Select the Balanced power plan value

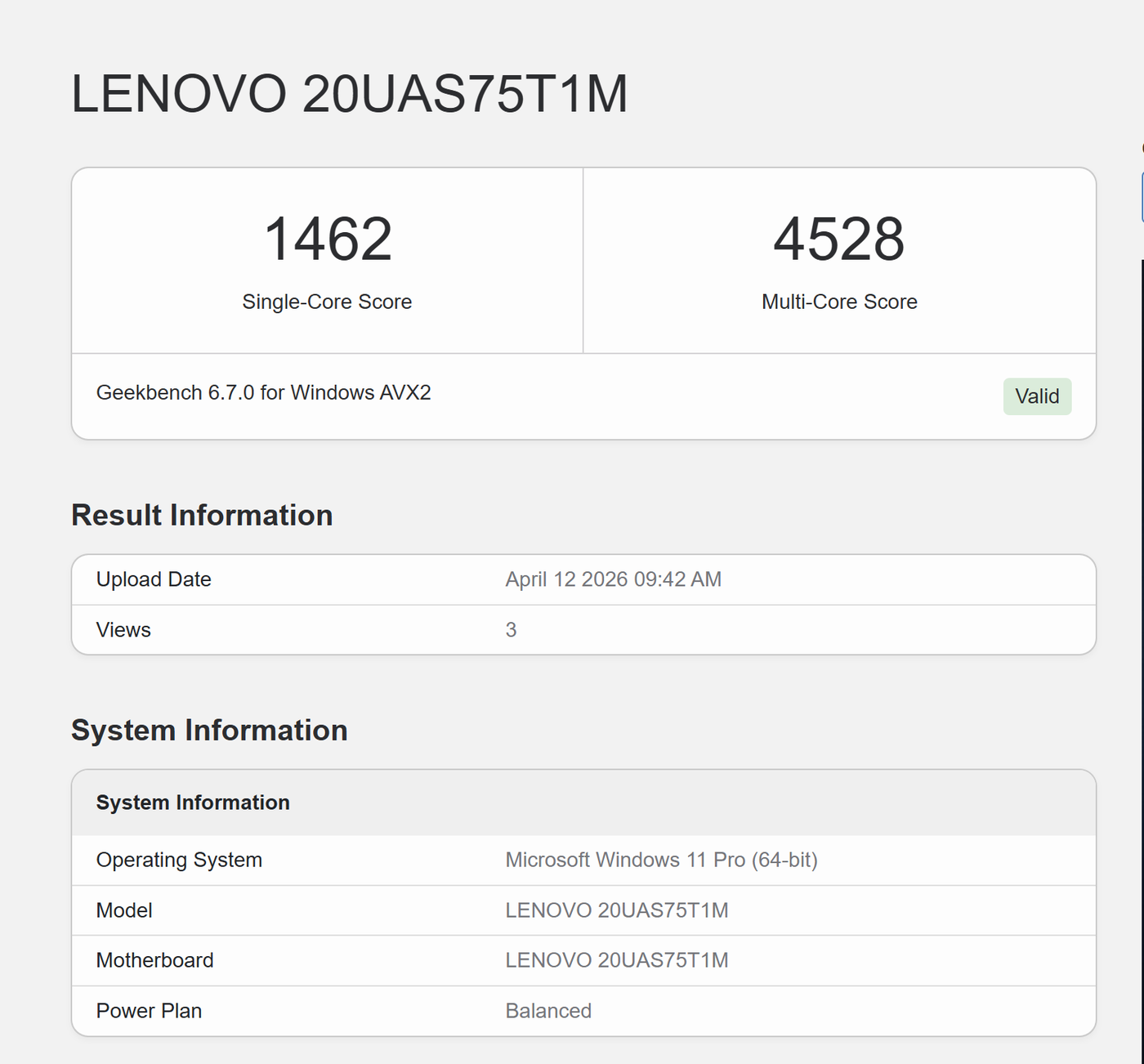tap(548, 1011)
